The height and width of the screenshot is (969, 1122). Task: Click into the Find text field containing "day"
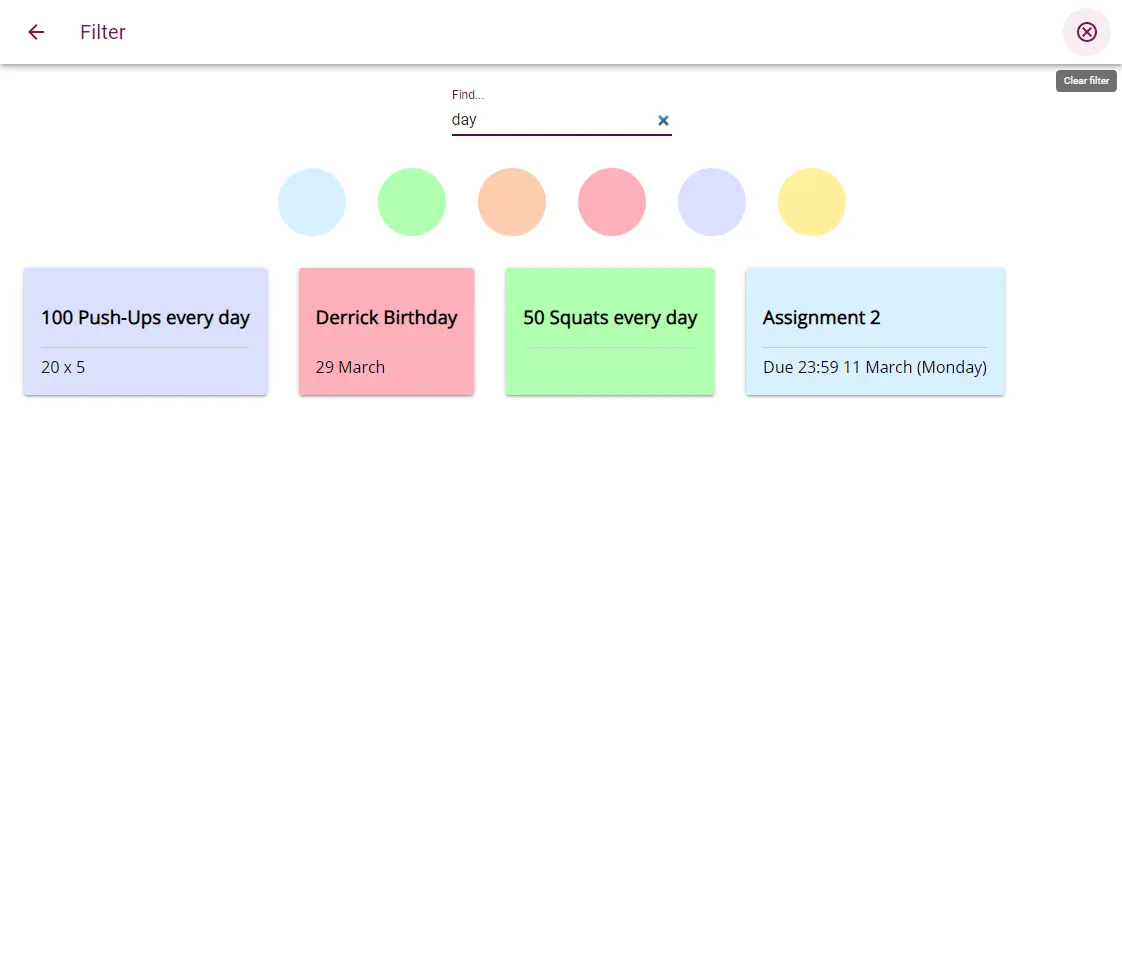coord(548,120)
